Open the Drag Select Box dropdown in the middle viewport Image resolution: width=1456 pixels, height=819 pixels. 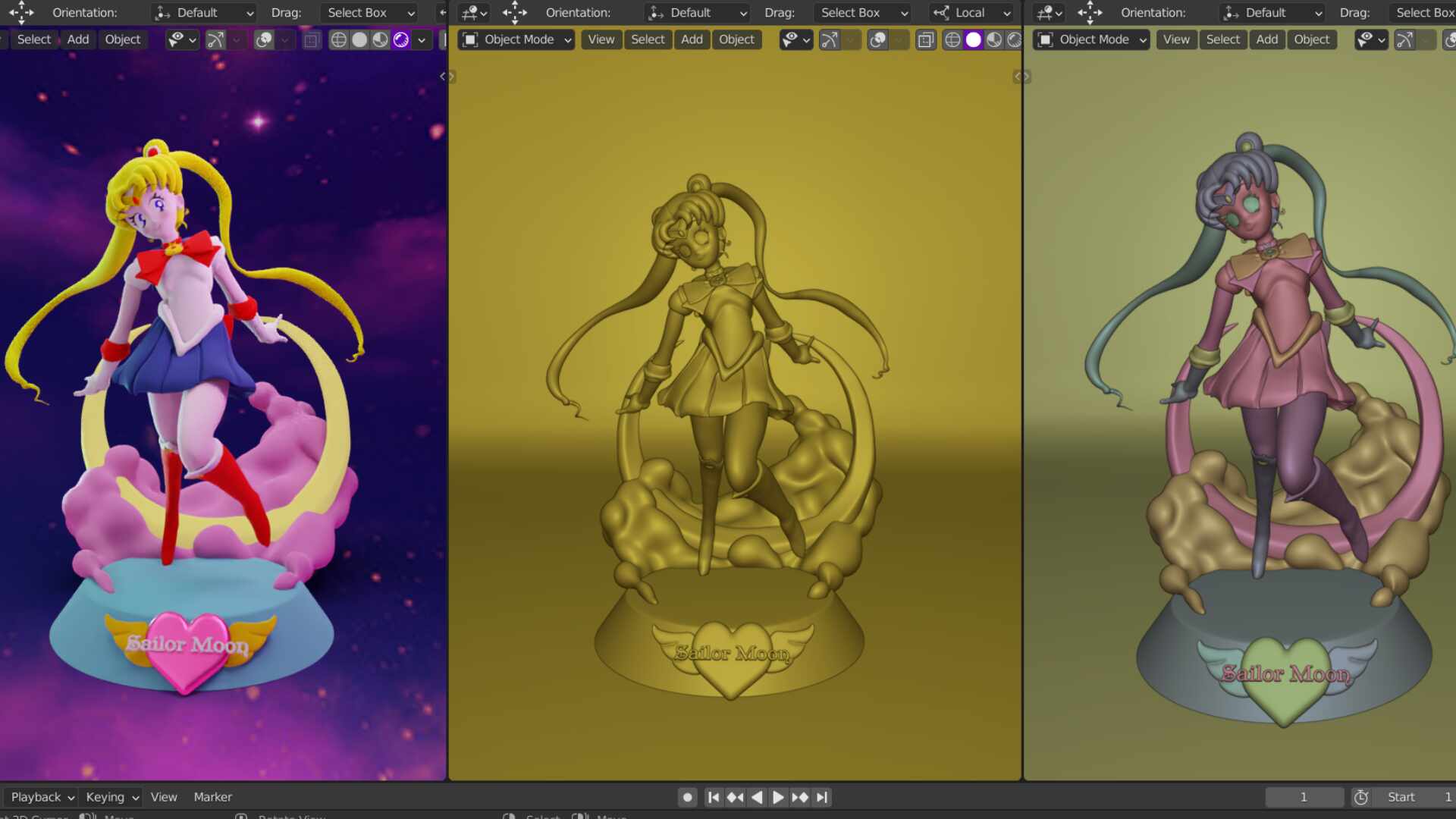(x=863, y=13)
